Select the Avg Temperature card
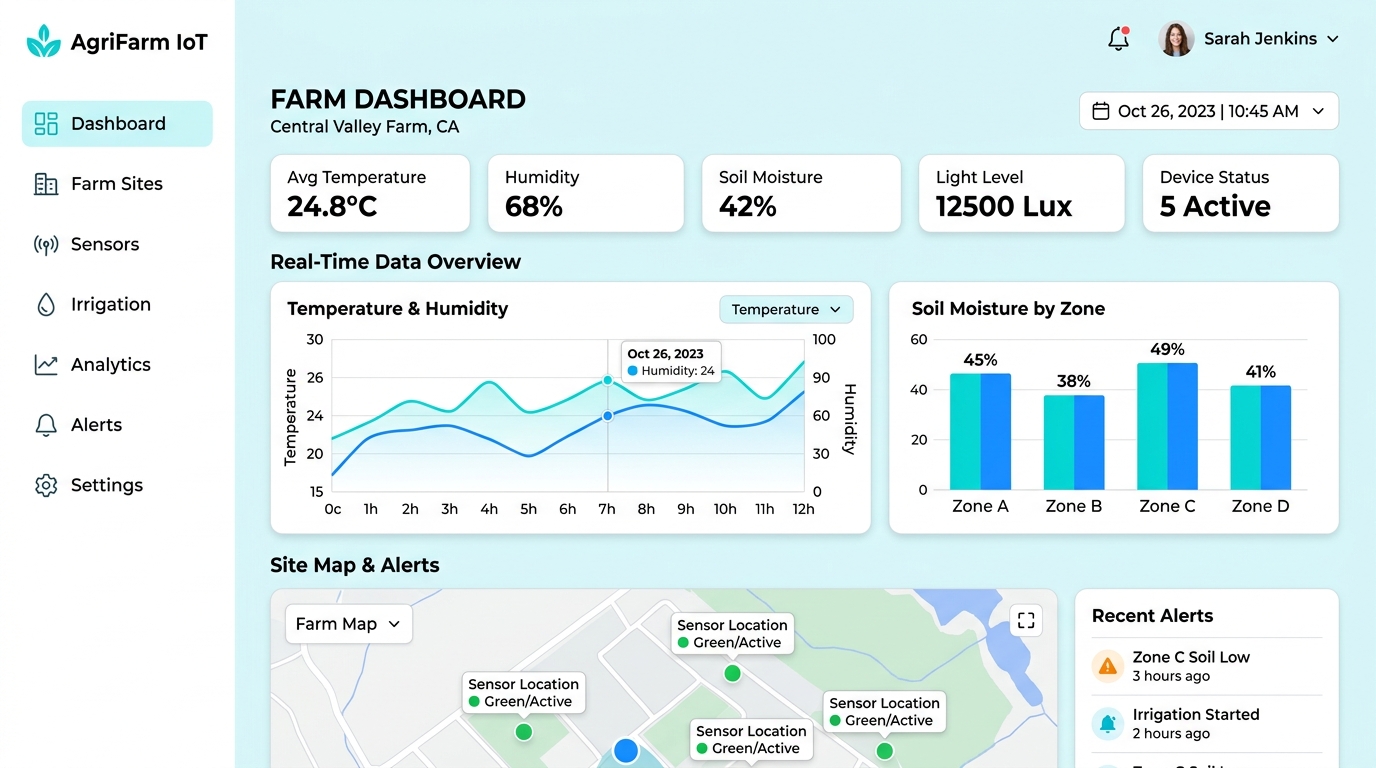Image resolution: width=1376 pixels, height=768 pixels. coord(370,193)
